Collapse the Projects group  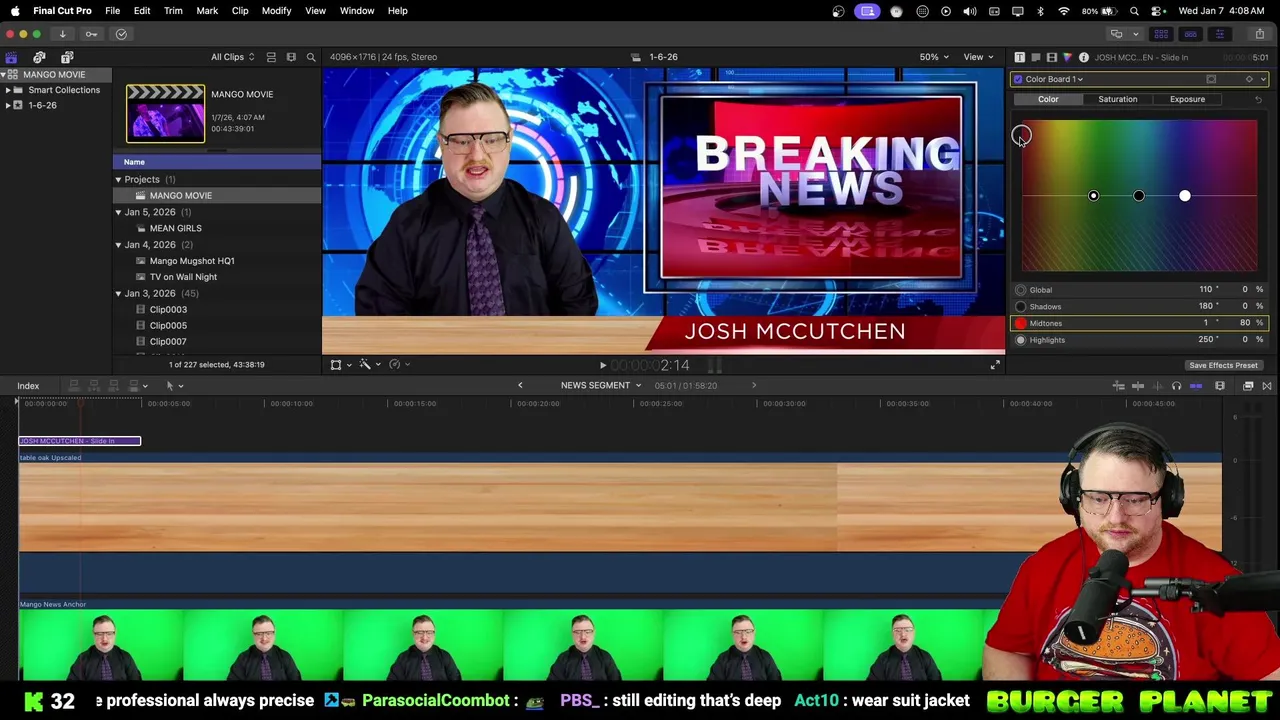(x=118, y=180)
